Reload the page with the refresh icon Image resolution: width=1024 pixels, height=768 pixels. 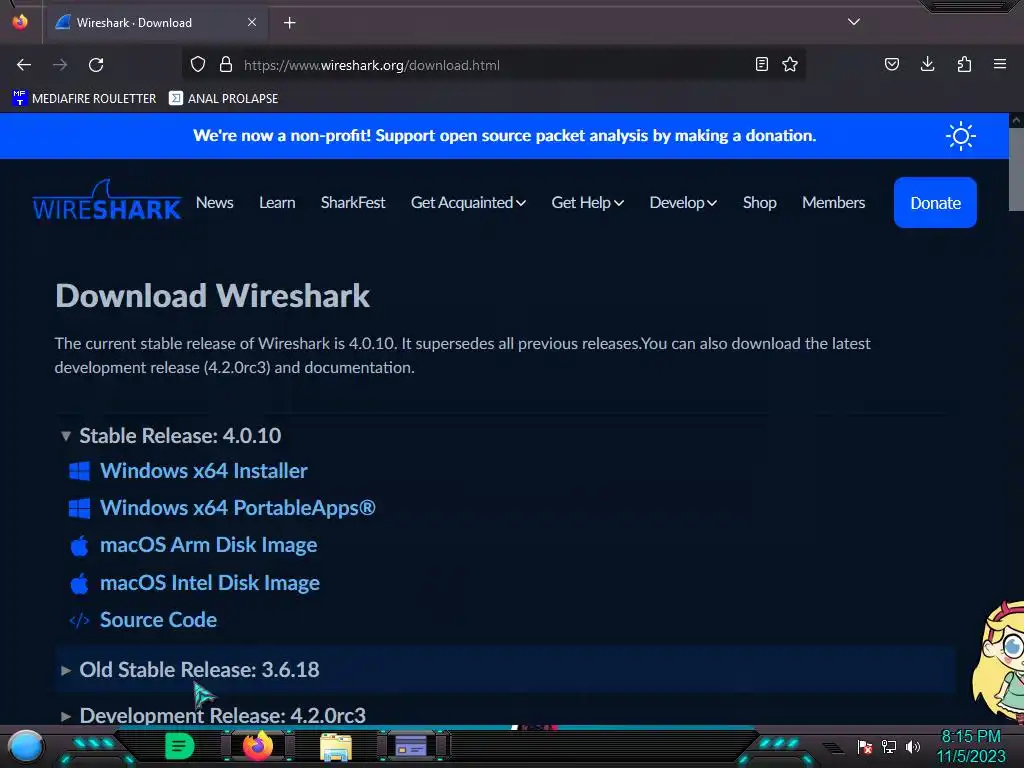pos(96,65)
